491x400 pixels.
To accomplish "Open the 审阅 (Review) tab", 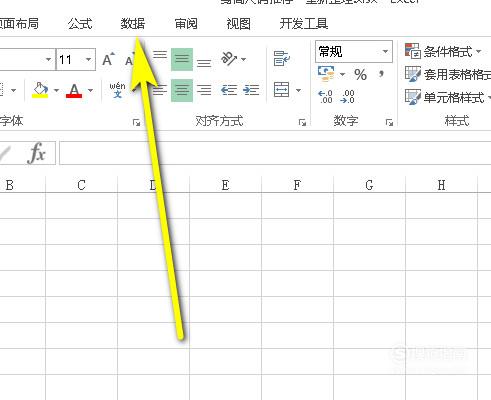I will (186, 24).
